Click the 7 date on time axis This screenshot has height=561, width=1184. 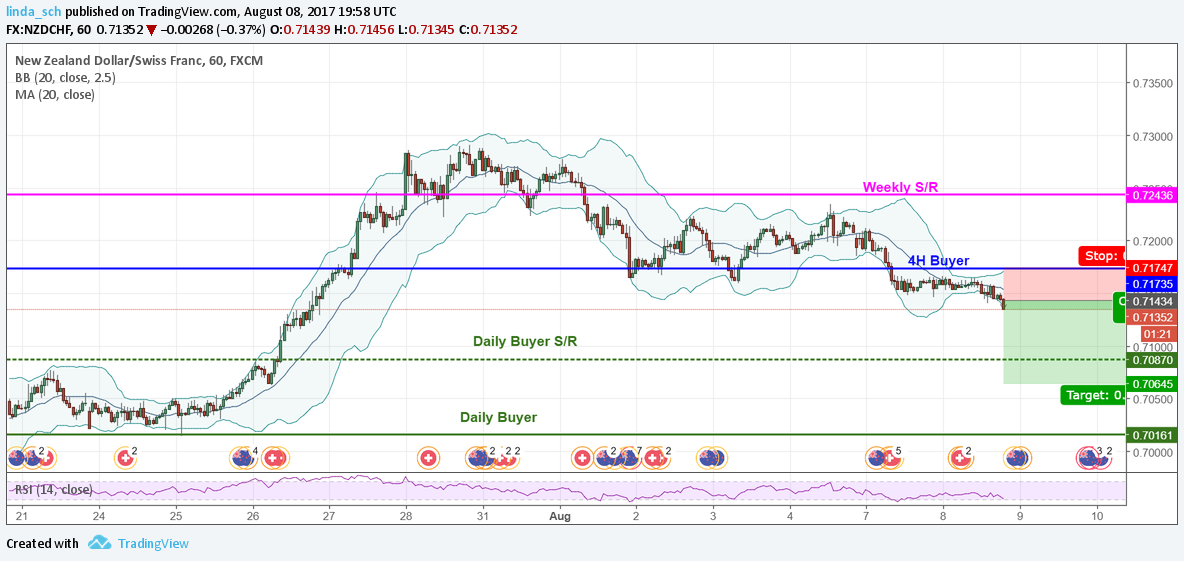pos(866,516)
